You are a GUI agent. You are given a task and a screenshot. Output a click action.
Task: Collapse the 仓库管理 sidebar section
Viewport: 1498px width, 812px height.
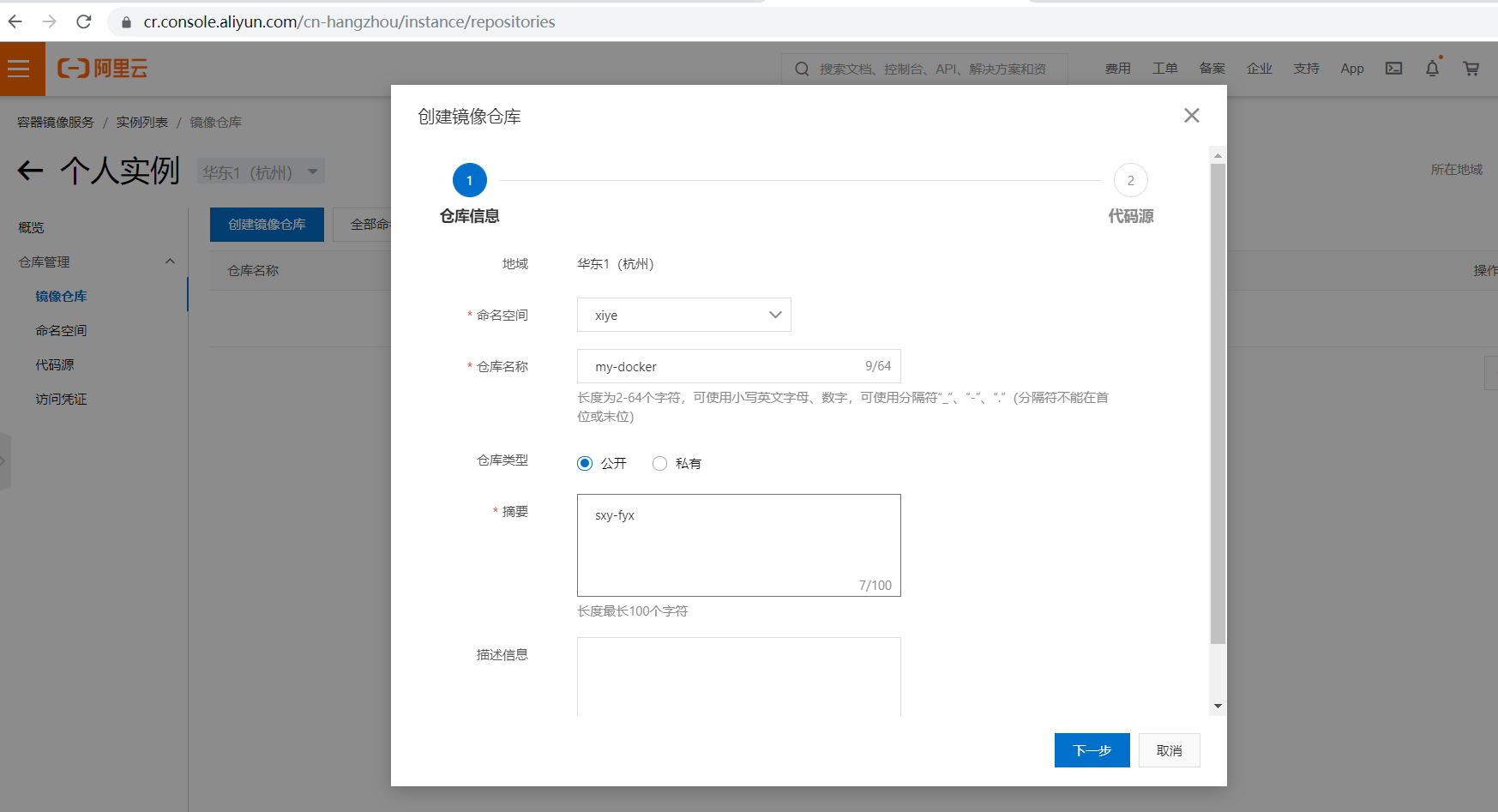(170, 262)
